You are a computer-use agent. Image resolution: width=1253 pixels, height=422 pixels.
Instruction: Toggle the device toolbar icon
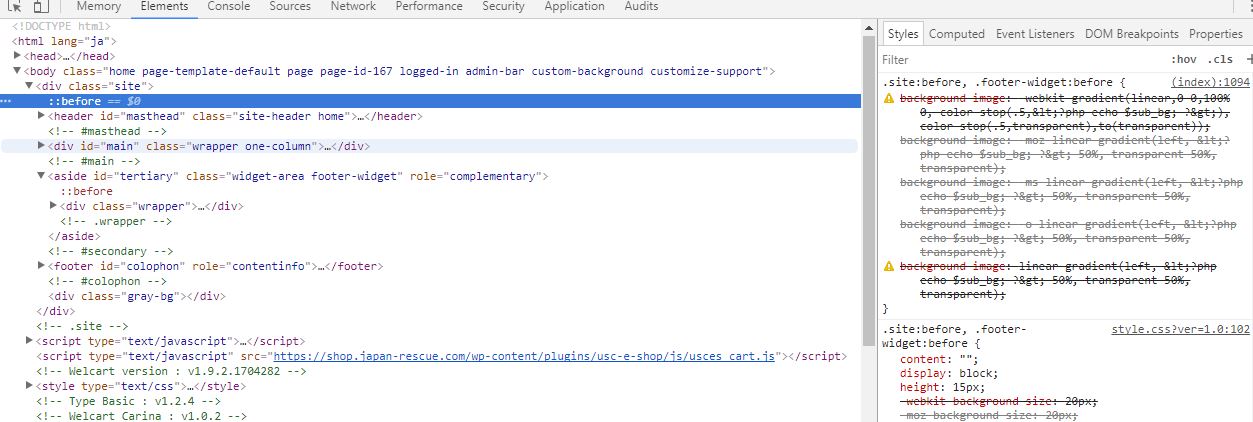click(x=41, y=7)
